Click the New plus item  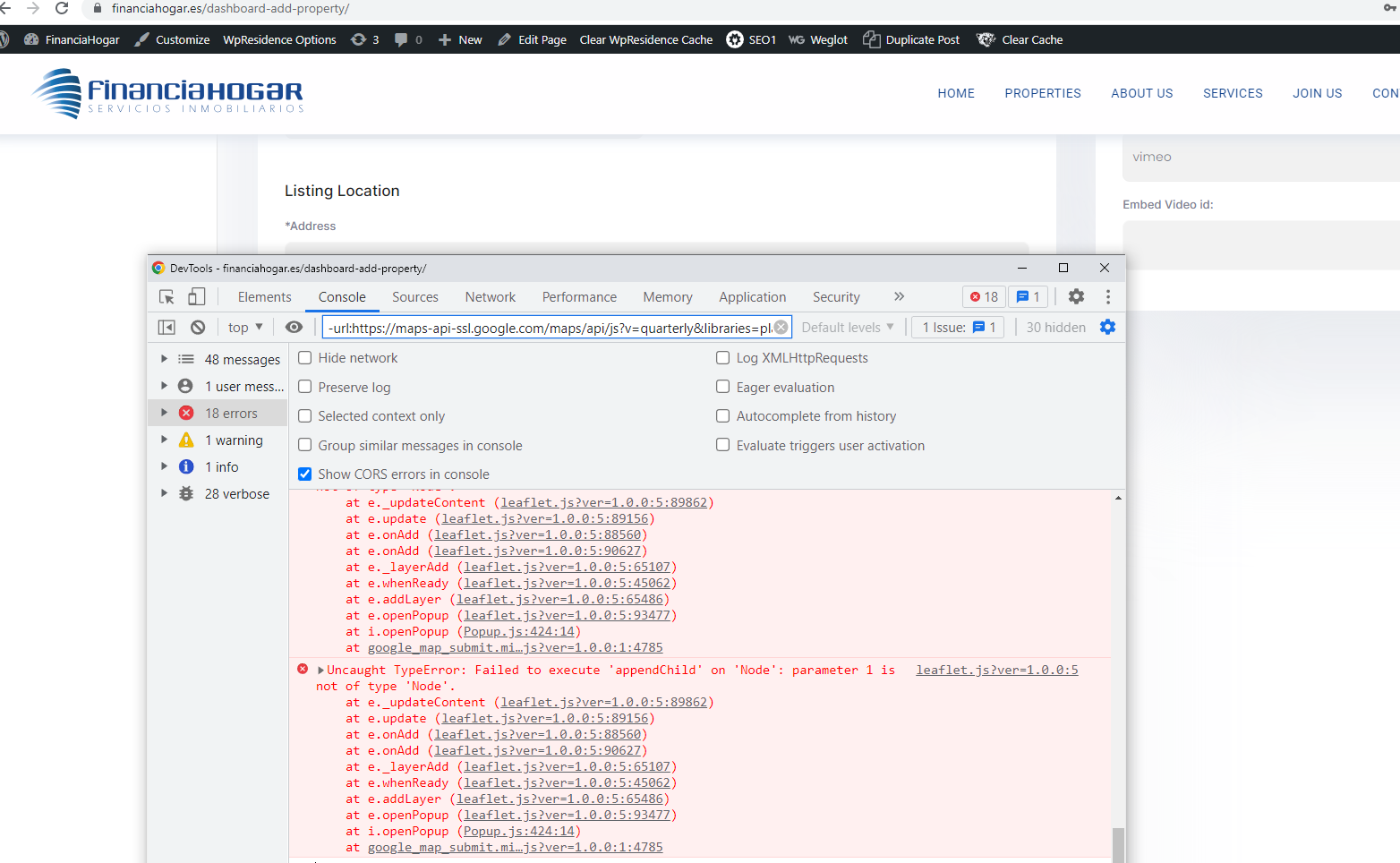(x=460, y=39)
